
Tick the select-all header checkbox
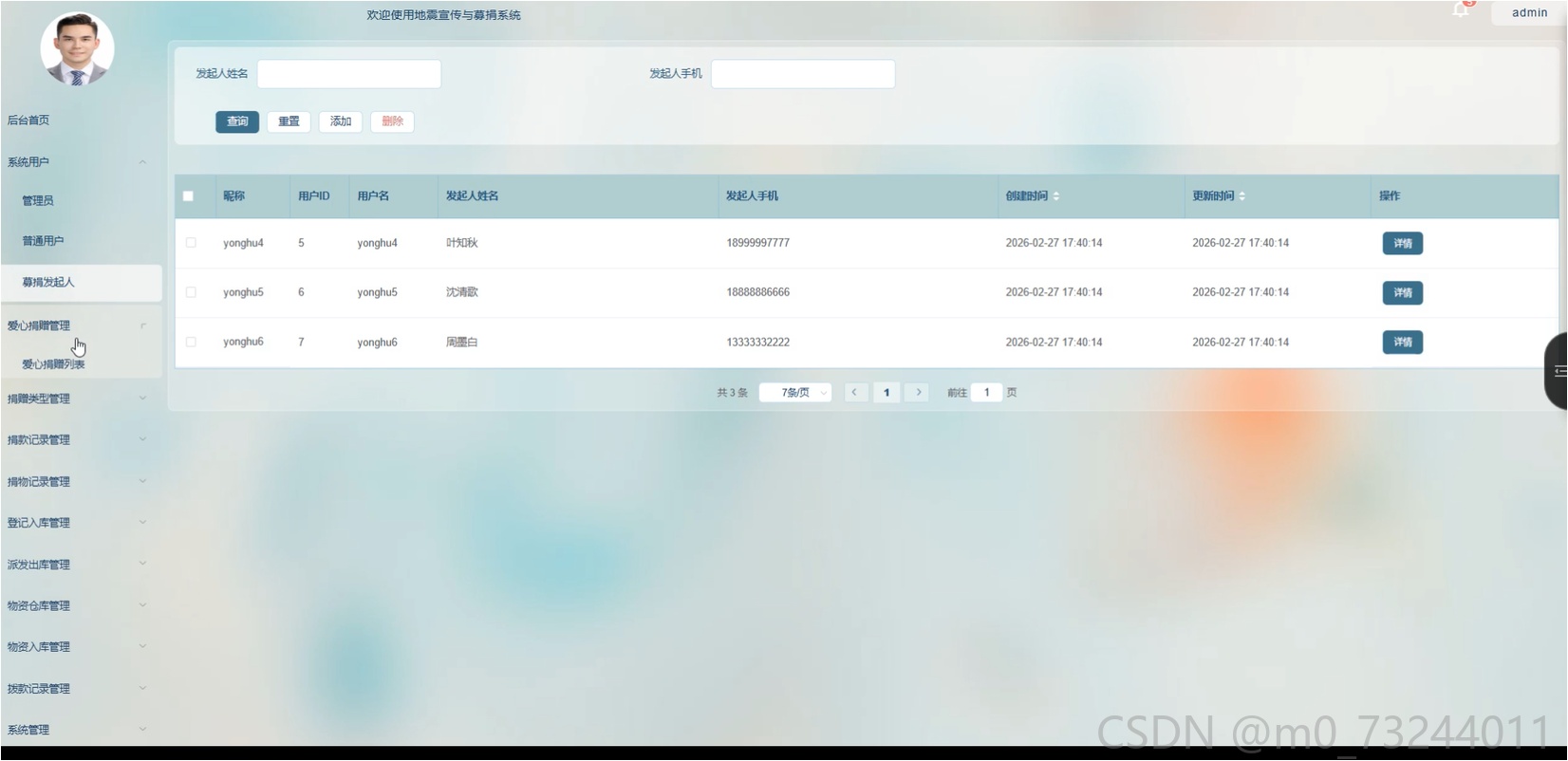tap(188, 196)
